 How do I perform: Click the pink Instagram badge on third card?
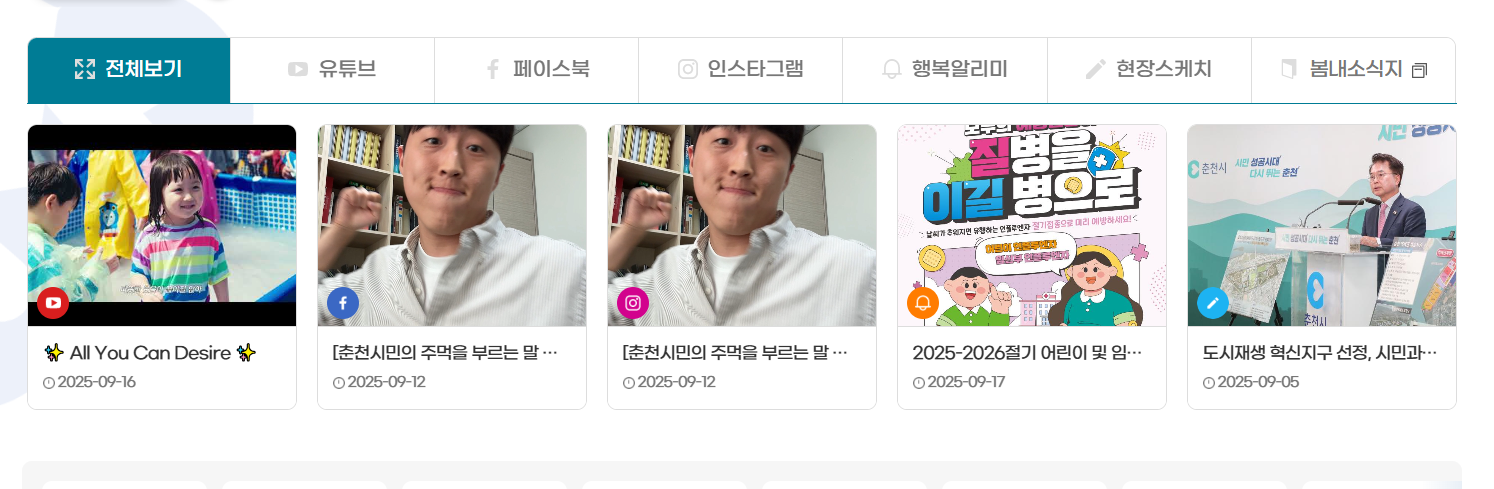click(633, 302)
